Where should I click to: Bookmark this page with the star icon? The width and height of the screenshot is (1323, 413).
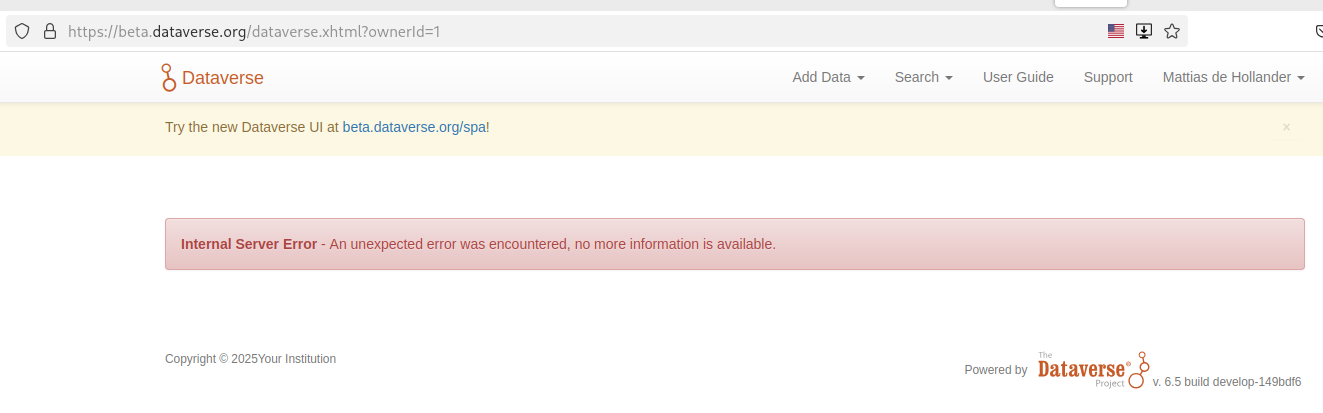pos(1172,31)
